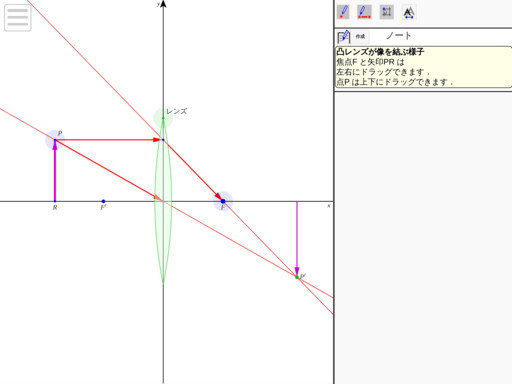512x384 pixels.
Task: Open the hamburger menu
Action: click(x=18, y=18)
